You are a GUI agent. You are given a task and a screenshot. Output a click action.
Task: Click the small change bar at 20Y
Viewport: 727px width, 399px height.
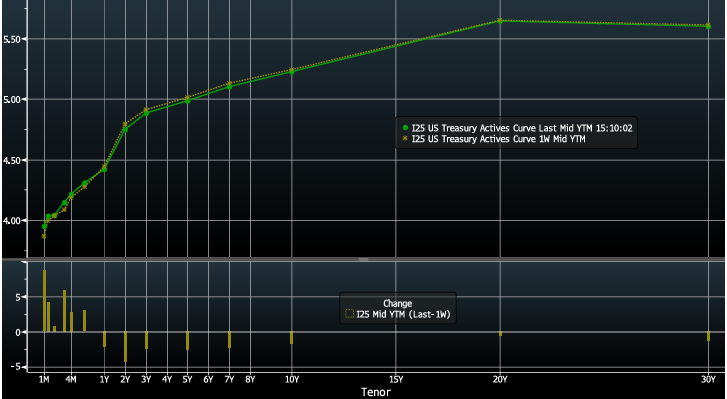click(x=500, y=334)
